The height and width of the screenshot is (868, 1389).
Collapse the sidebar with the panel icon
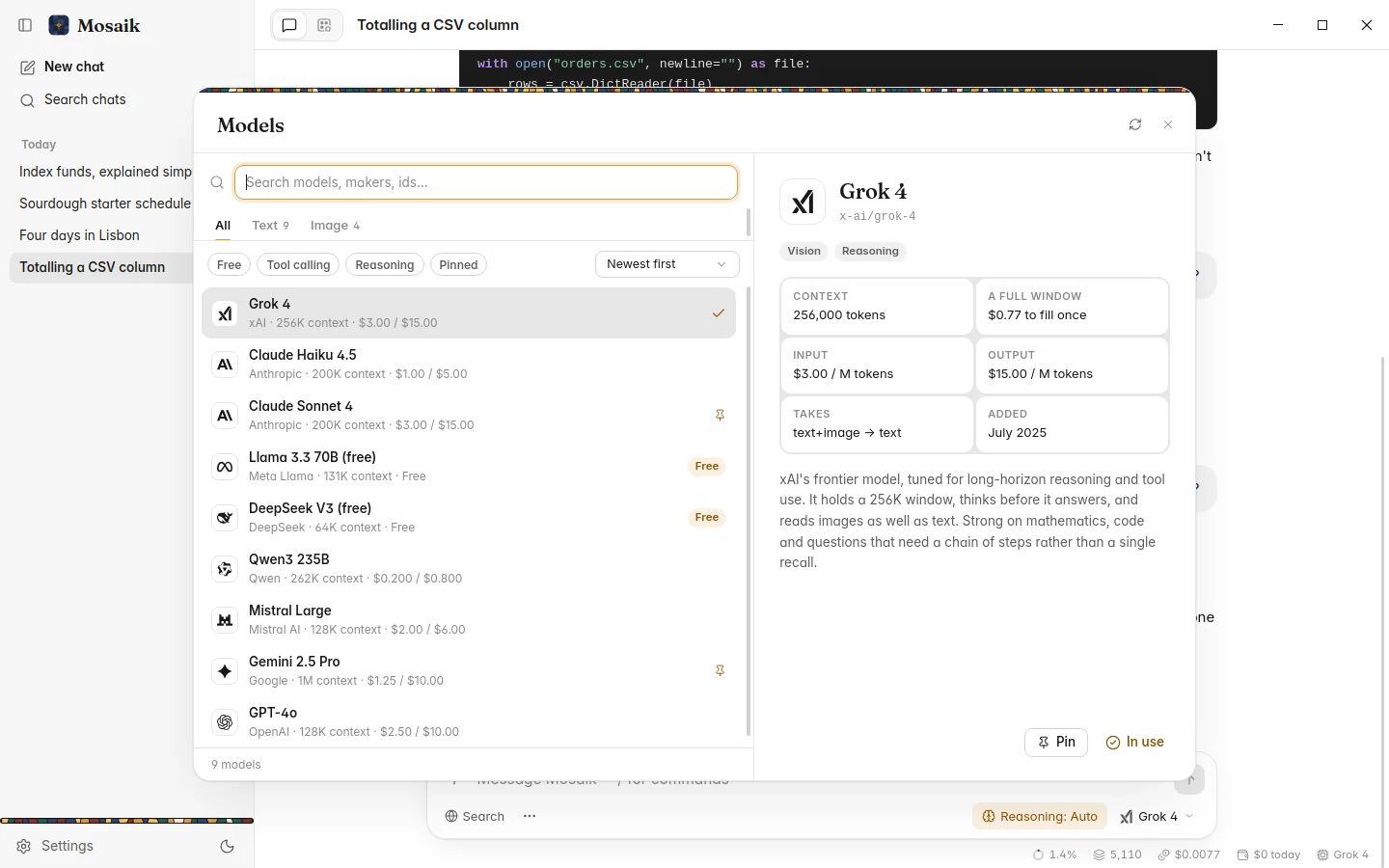click(x=26, y=25)
